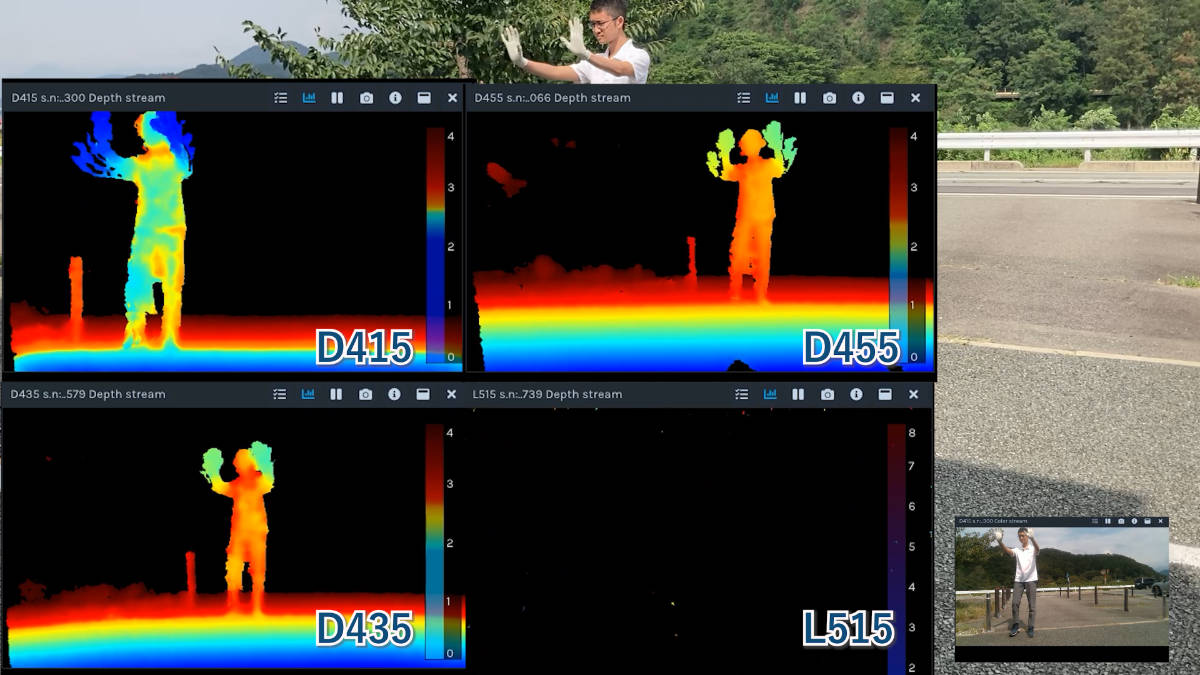Click the 'L515 s.n:..739 Depth stream' title
The width and height of the screenshot is (1200, 675).
547,394
